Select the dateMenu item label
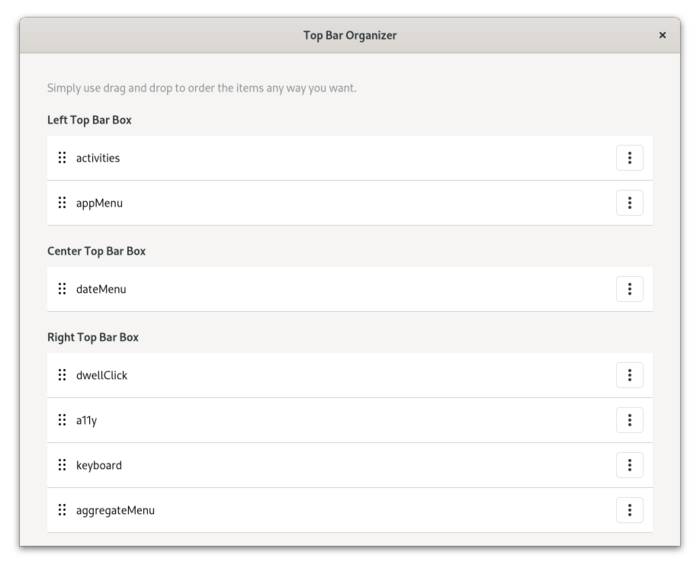The width and height of the screenshot is (700, 568). click(101, 289)
